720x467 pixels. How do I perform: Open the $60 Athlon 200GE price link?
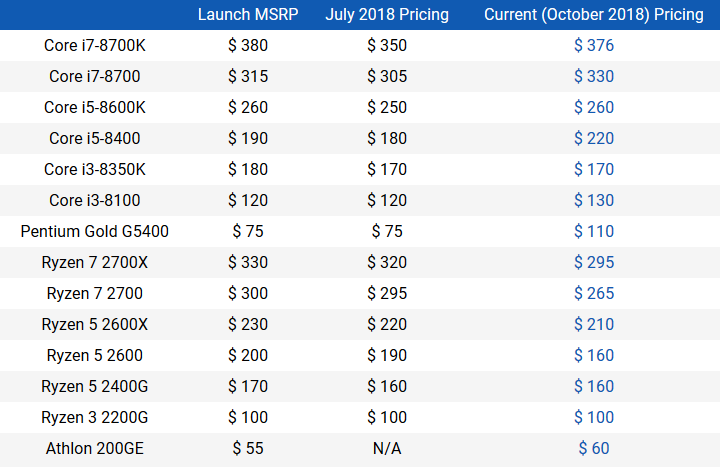click(594, 449)
